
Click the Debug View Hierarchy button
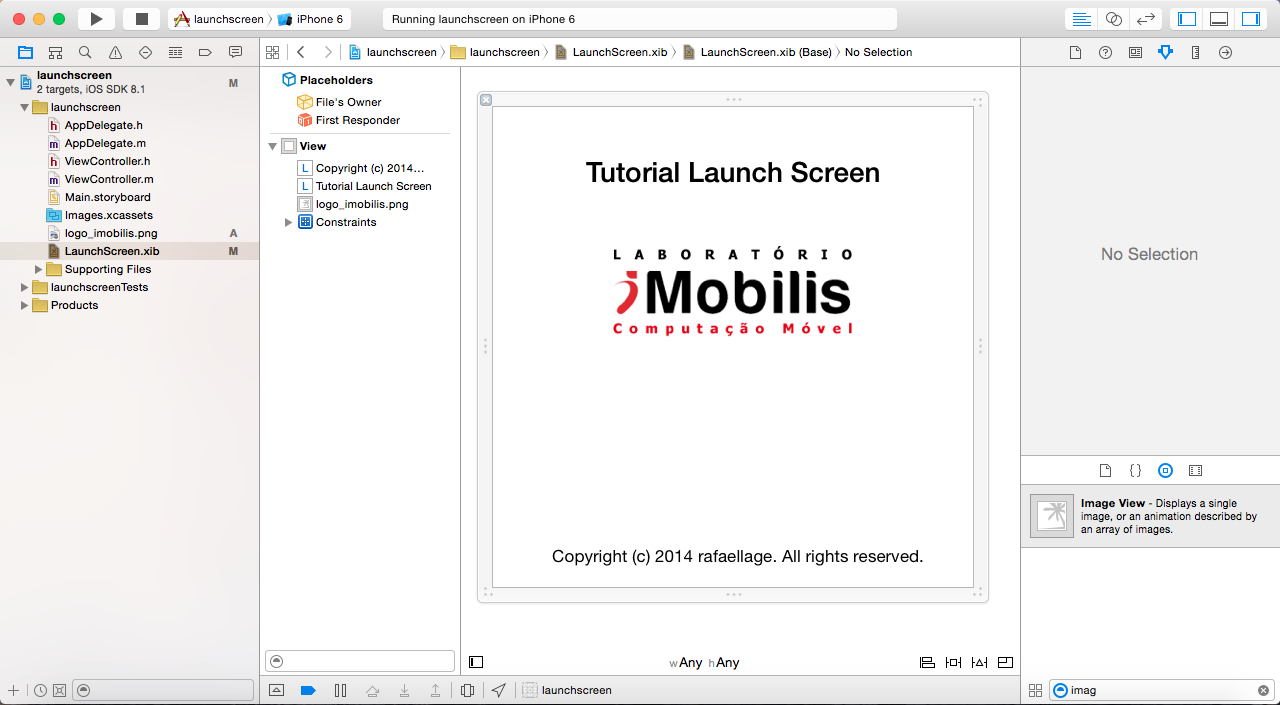(x=468, y=690)
